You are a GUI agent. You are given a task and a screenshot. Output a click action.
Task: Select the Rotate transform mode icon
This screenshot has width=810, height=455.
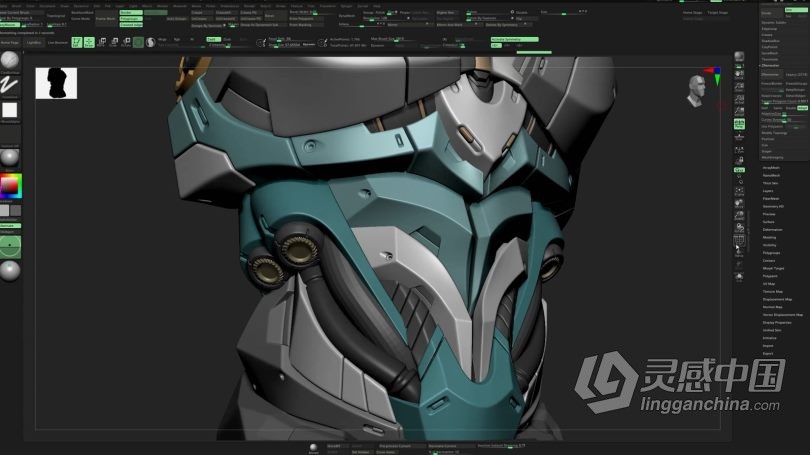pos(126,42)
